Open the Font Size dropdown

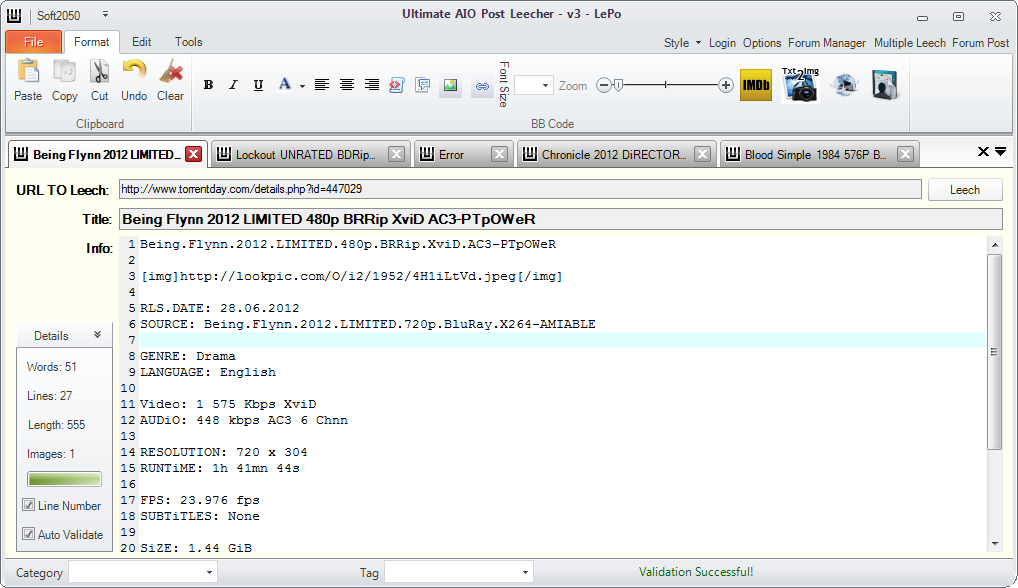546,86
